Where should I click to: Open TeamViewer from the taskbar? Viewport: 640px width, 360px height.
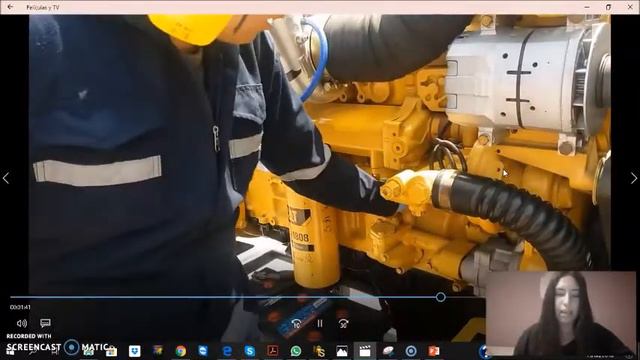[203, 351]
